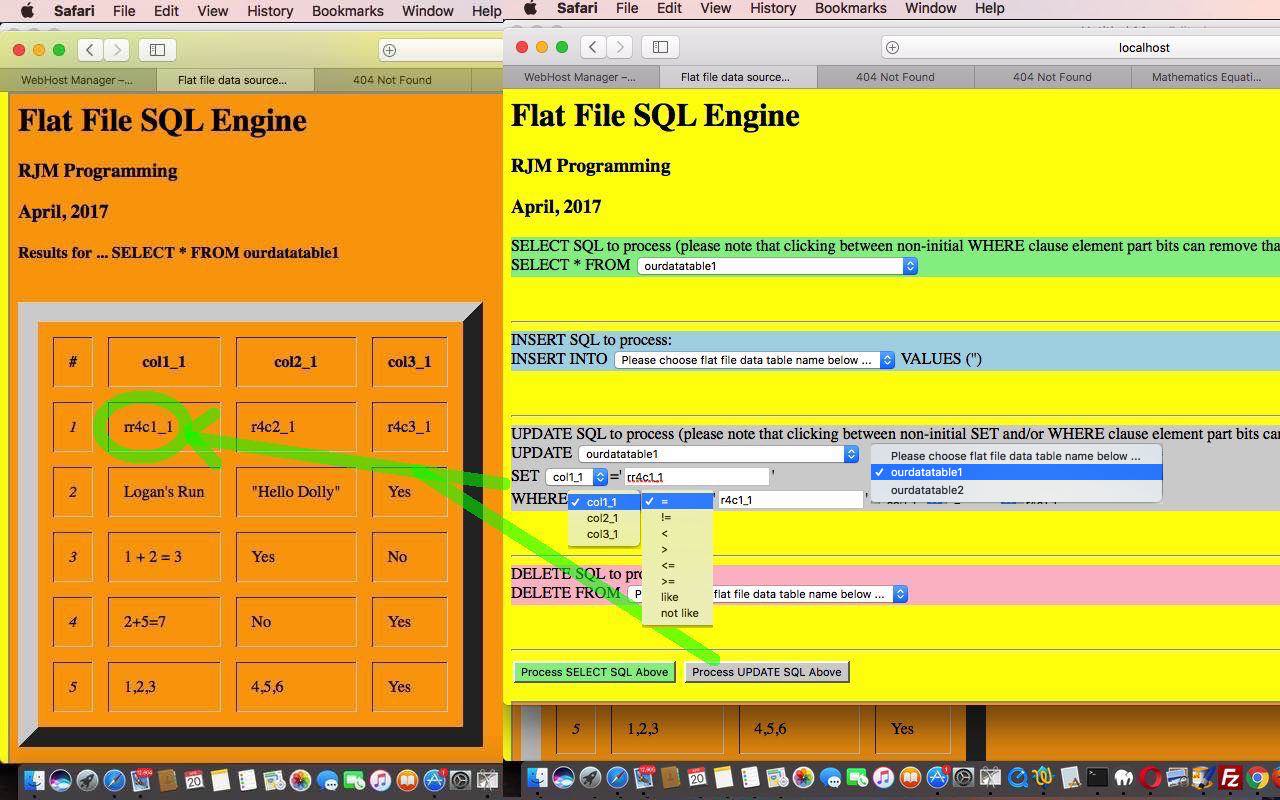Click the Logan's Run table cell
This screenshot has height=800, width=1280.
coord(163,492)
